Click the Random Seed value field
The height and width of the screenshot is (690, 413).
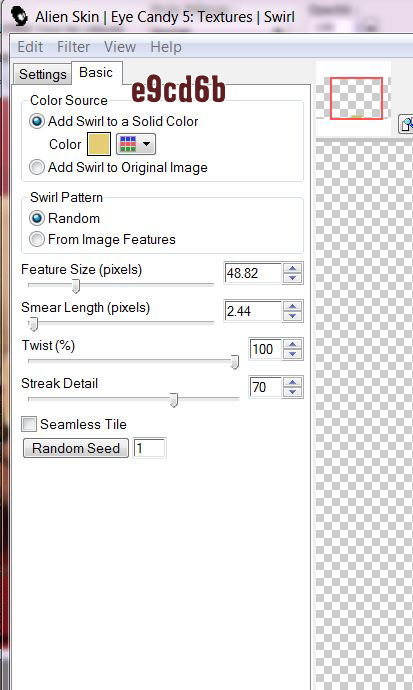[150, 448]
